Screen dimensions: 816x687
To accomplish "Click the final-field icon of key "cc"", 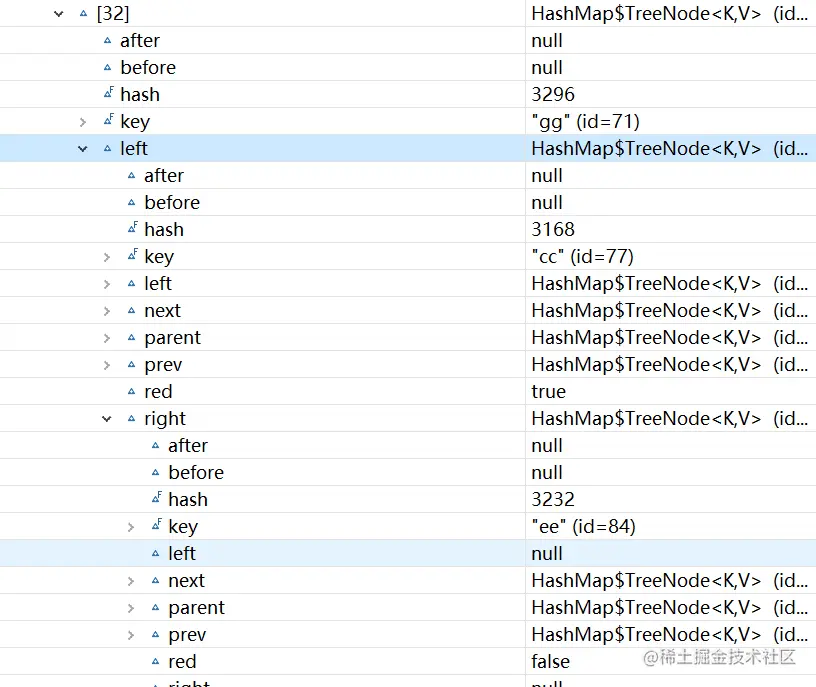I will tap(132, 255).
